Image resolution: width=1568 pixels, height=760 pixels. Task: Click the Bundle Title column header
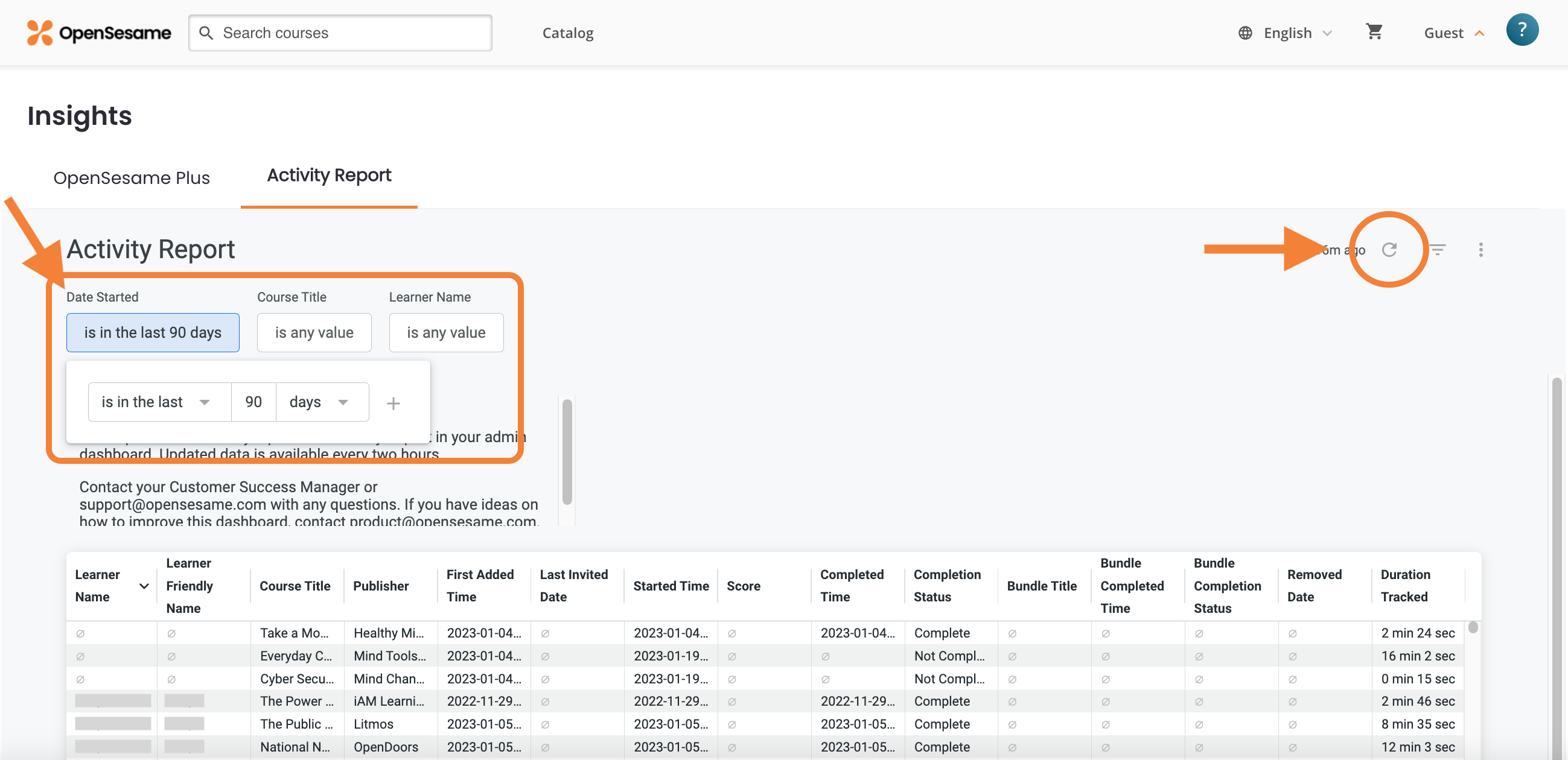(x=1042, y=586)
